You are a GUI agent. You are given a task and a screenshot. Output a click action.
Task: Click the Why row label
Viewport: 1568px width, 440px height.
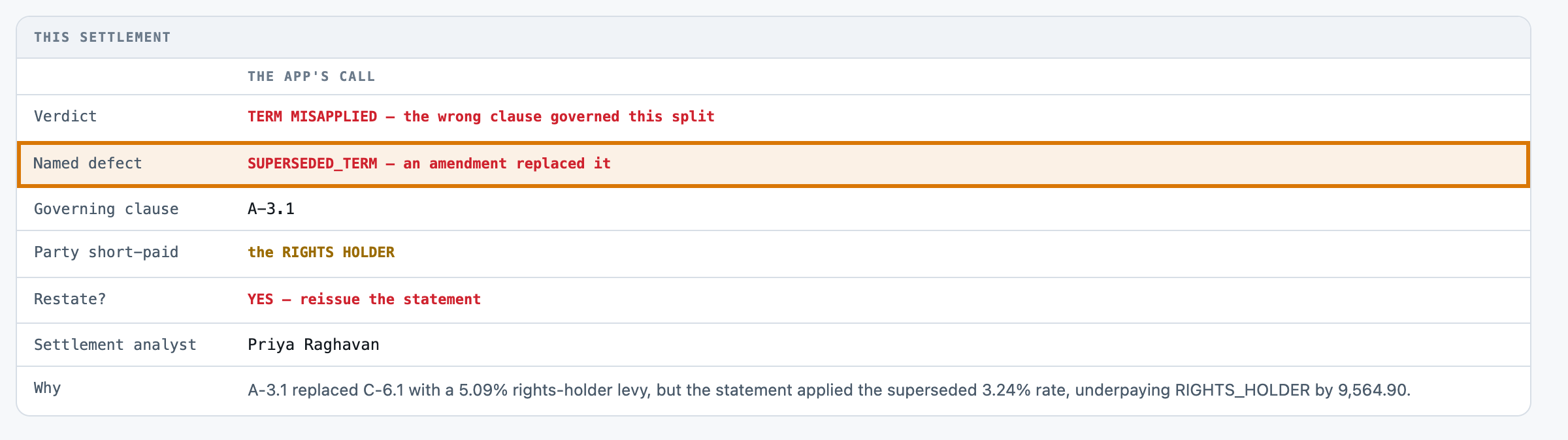click(47, 388)
